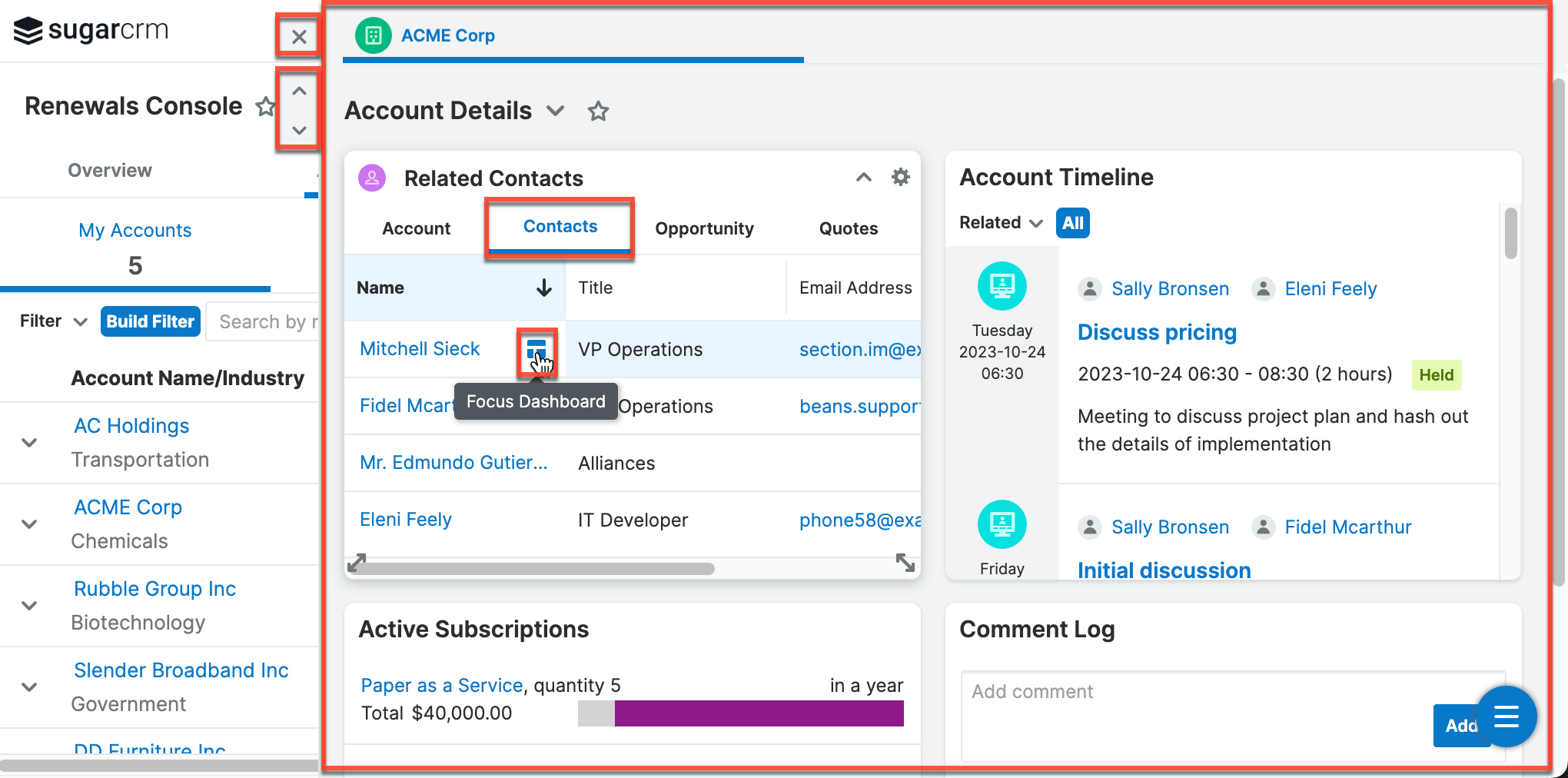Open the ACME Corp tab
Viewport: 1568px width, 778px height.
448,35
